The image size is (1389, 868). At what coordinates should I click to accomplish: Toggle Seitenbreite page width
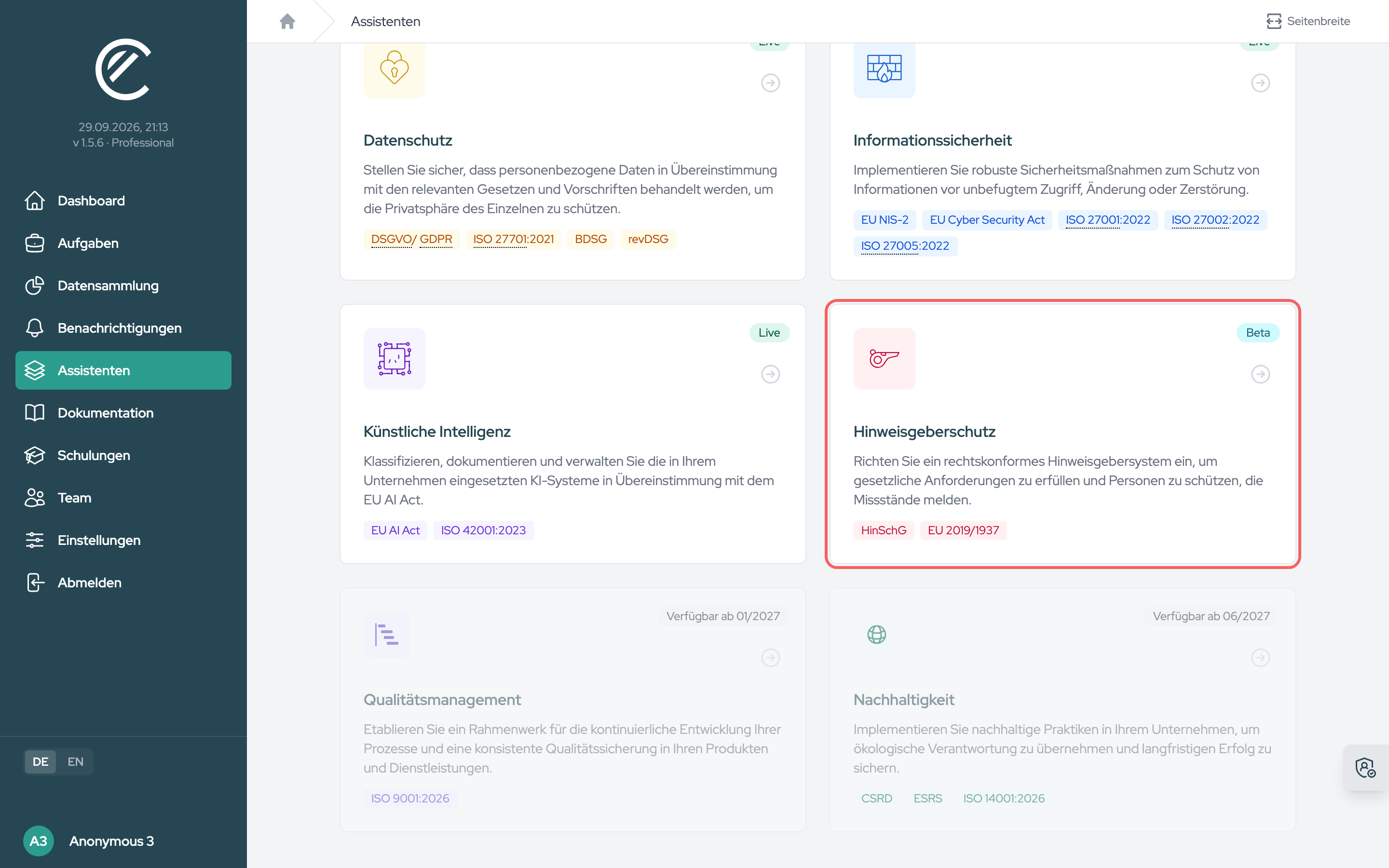click(x=1308, y=21)
